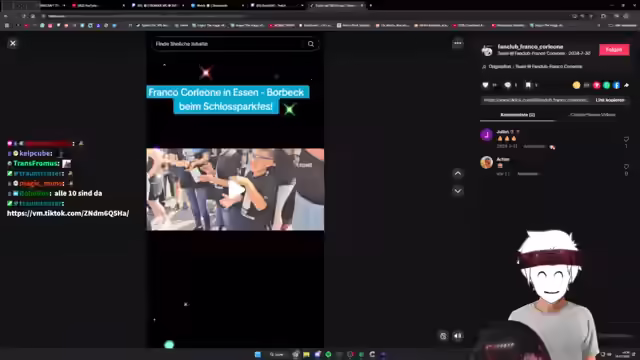Screen dimensions: 640x360
Task: Switch to the creator videos tab
Action: (592, 115)
